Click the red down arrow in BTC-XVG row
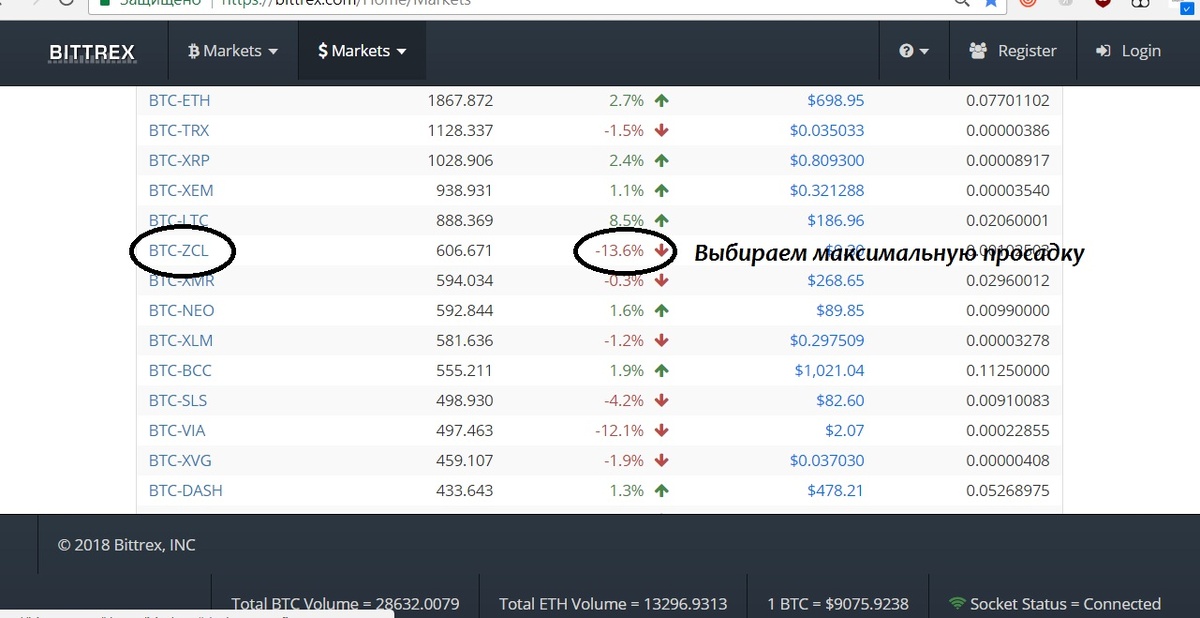The width and height of the screenshot is (1200, 618). click(661, 461)
